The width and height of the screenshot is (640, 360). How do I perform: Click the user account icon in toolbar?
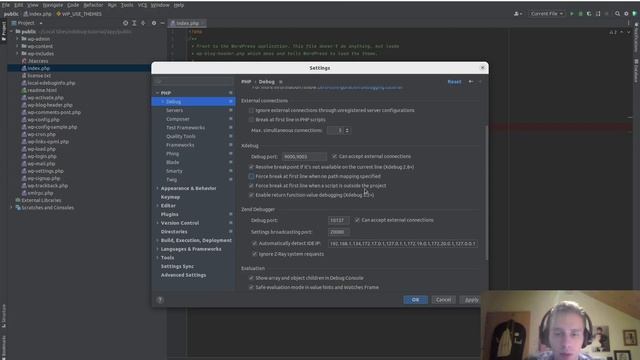[x=518, y=13]
